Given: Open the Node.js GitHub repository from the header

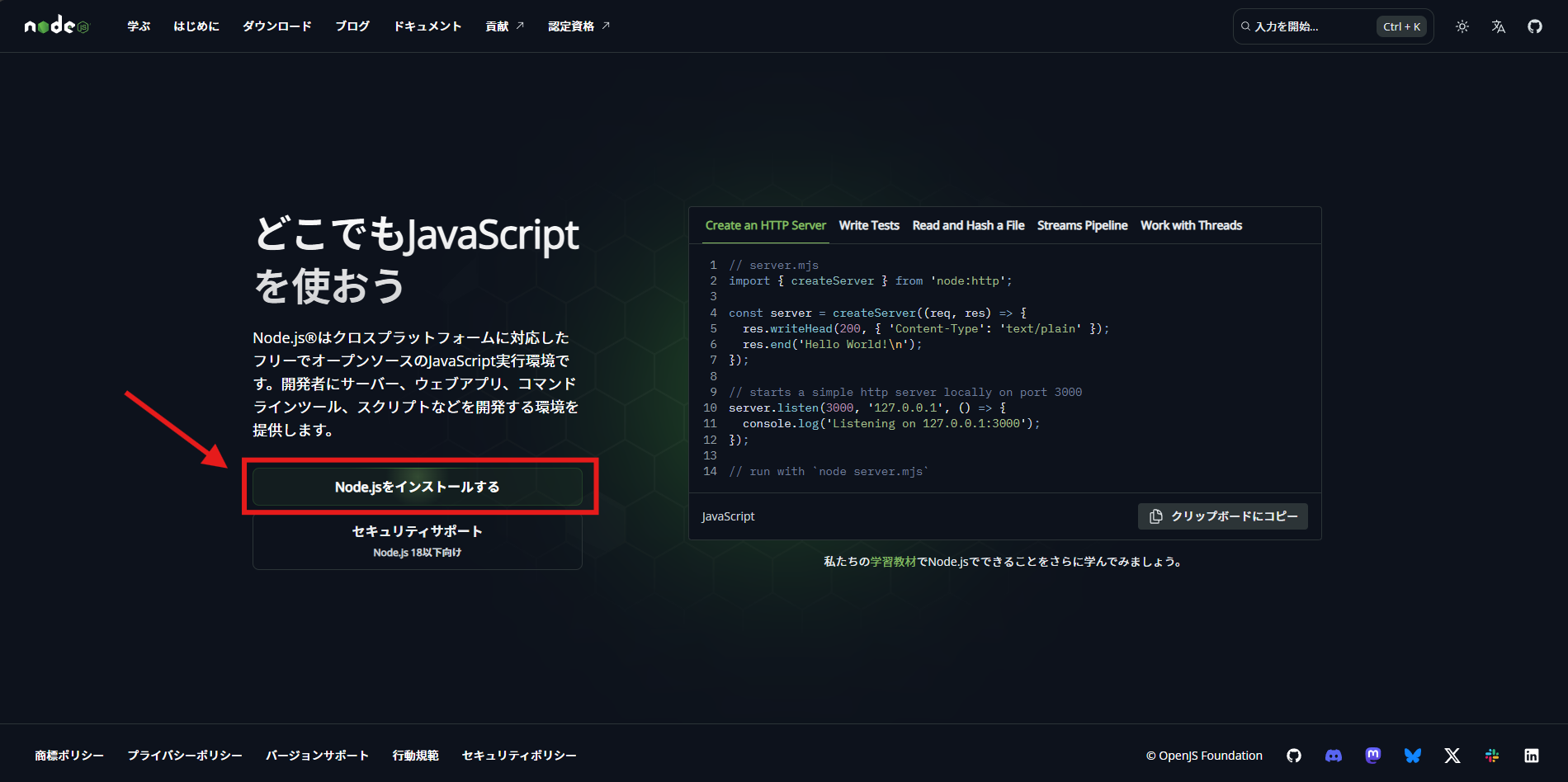Looking at the screenshot, I should (1534, 26).
